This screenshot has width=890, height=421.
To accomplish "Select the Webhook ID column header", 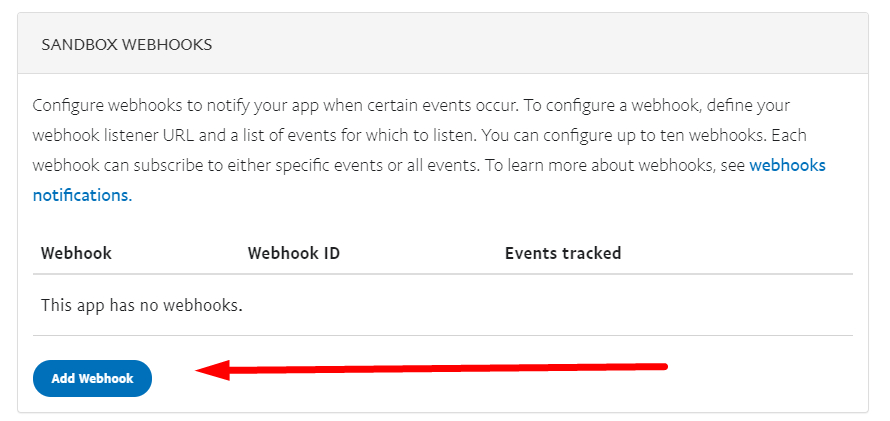I will pyautogui.click(x=293, y=253).
